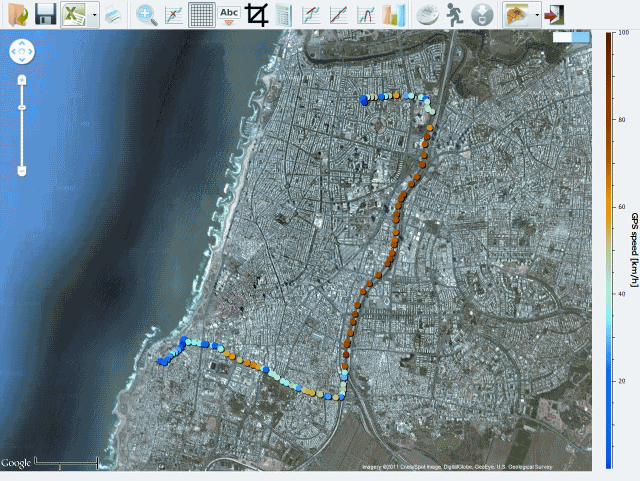
Task: Click the map view button
Action: point(517,15)
